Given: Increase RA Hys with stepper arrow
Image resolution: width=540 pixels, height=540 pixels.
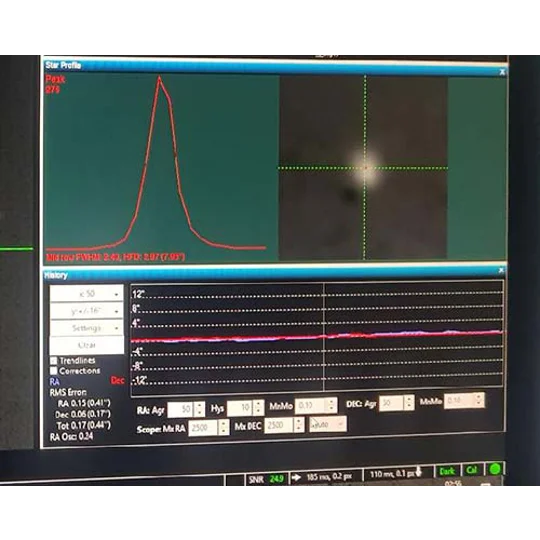Looking at the screenshot, I should [258, 404].
